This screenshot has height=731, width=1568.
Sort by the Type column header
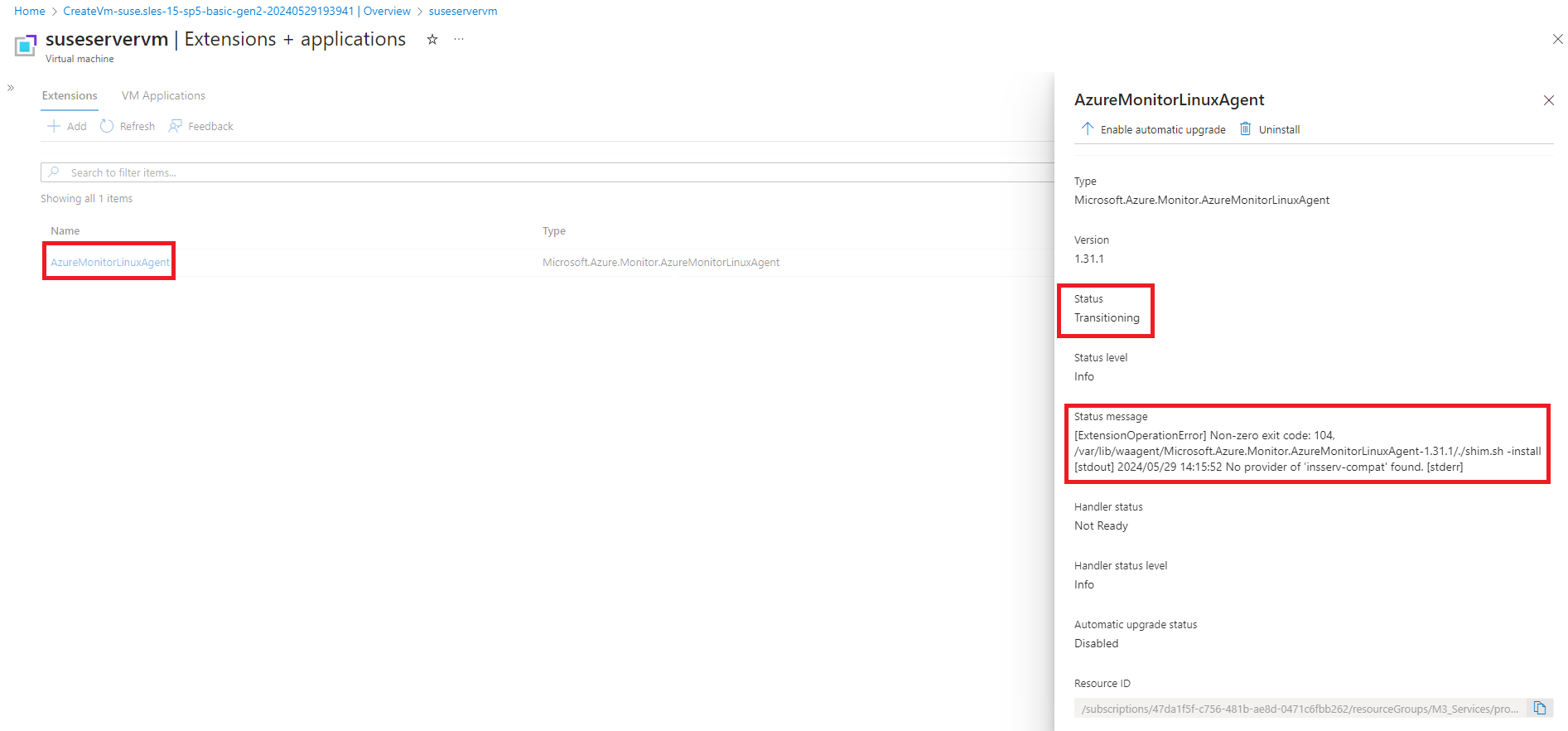(x=553, y=231)
